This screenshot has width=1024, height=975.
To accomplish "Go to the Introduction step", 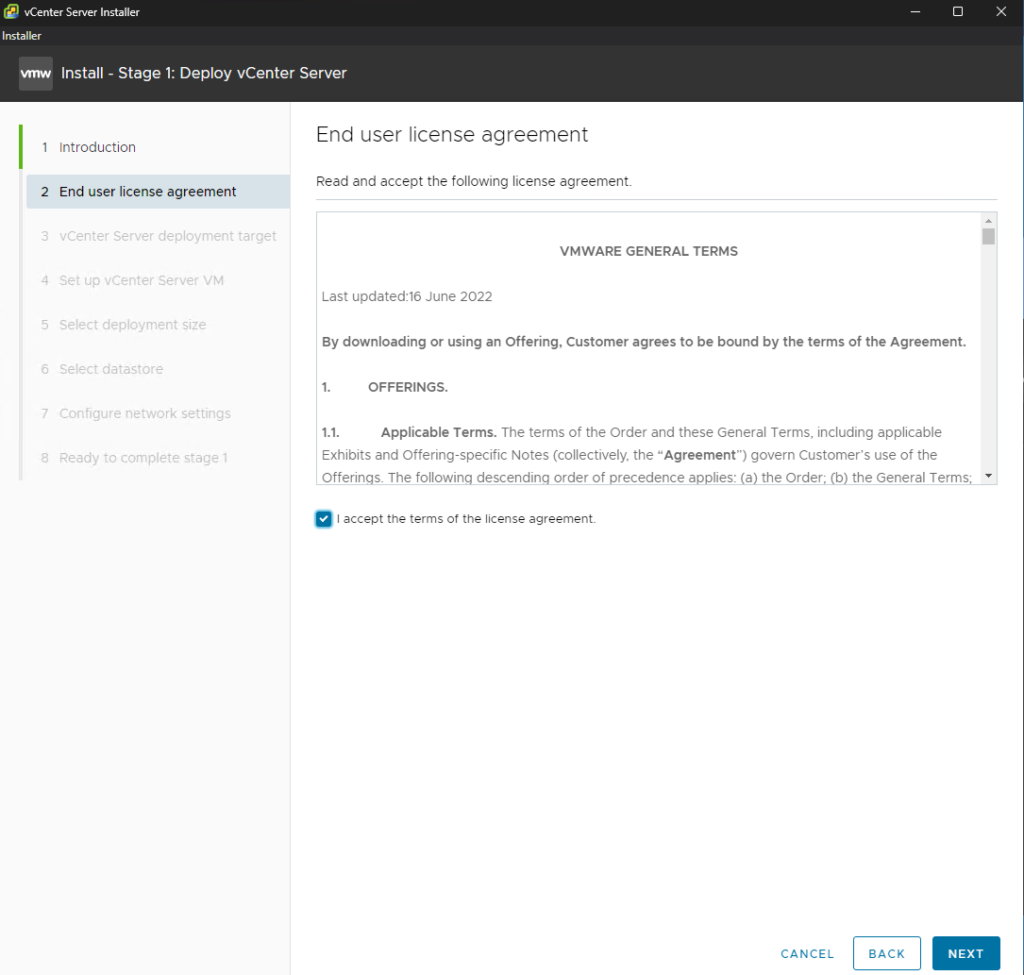I will (x=97, y=147).
